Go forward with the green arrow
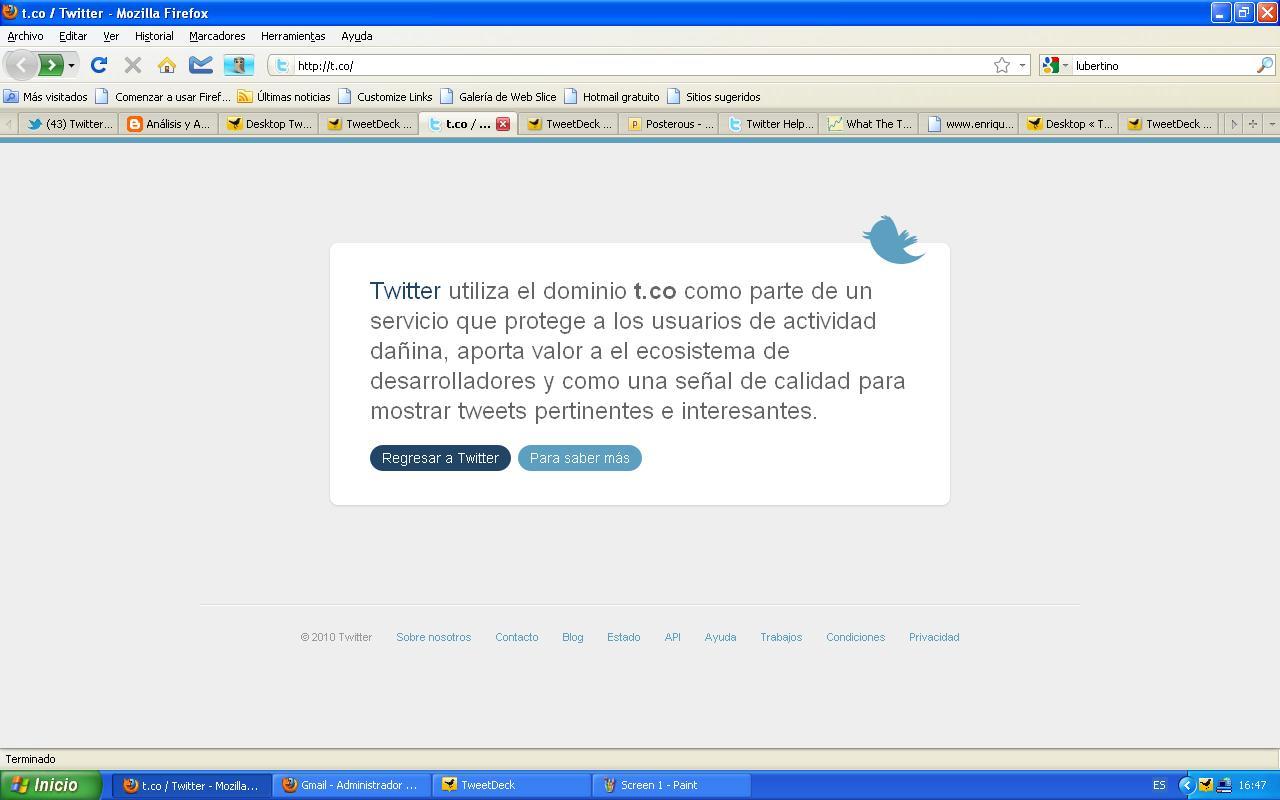1280x800 pixels. point(50,65)
